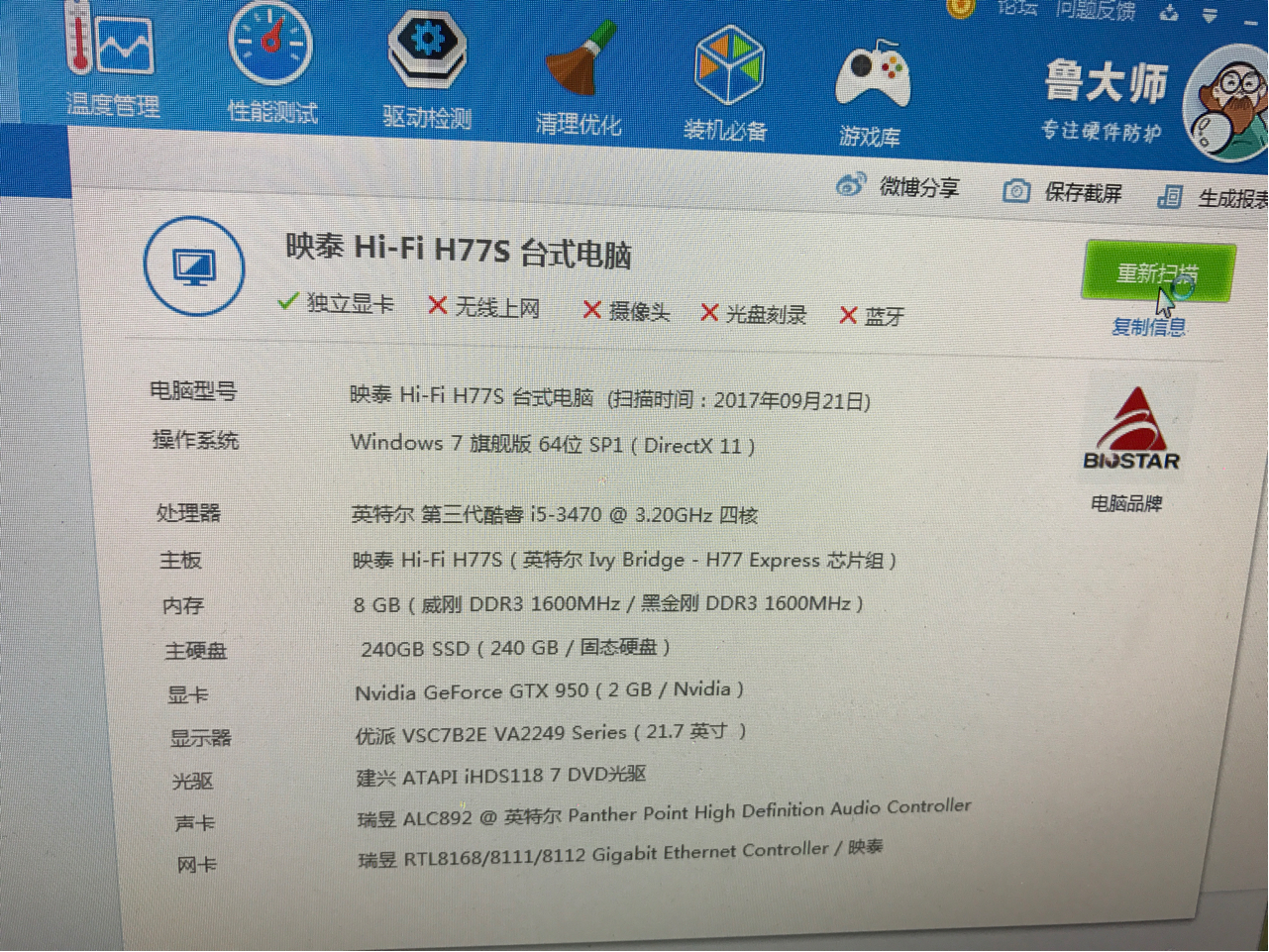Click 保存截屏 to save a screenshot
The height and width of the screenshot is (952, 1269).
pyautogui.click(x=1062, y=191)
